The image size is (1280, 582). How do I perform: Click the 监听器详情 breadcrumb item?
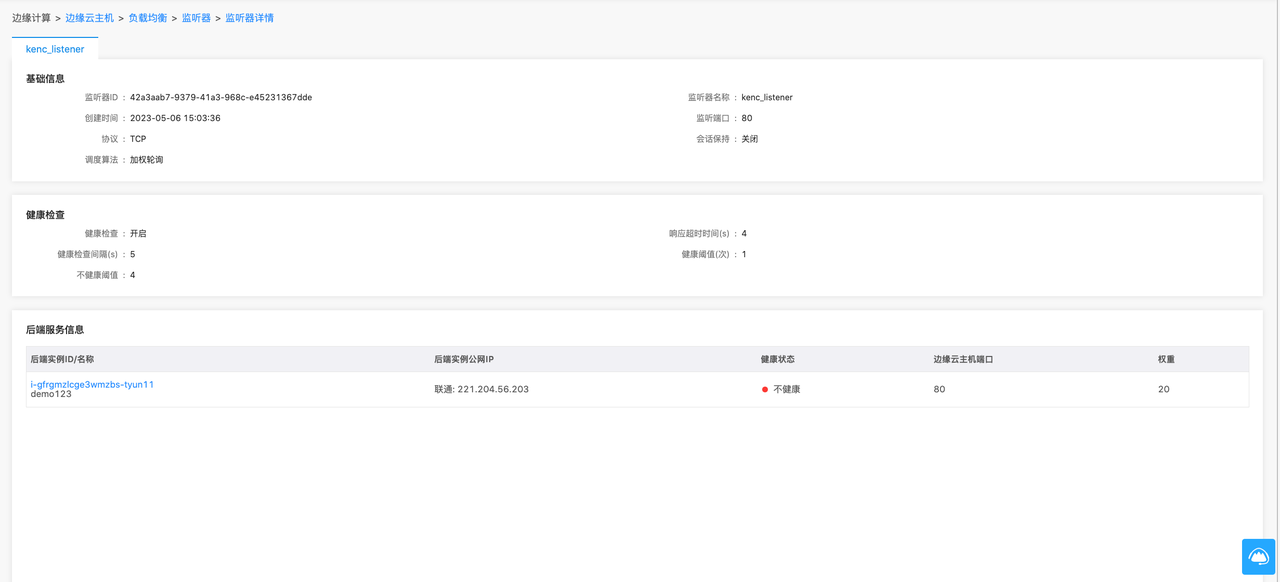[x=249, y=18]
